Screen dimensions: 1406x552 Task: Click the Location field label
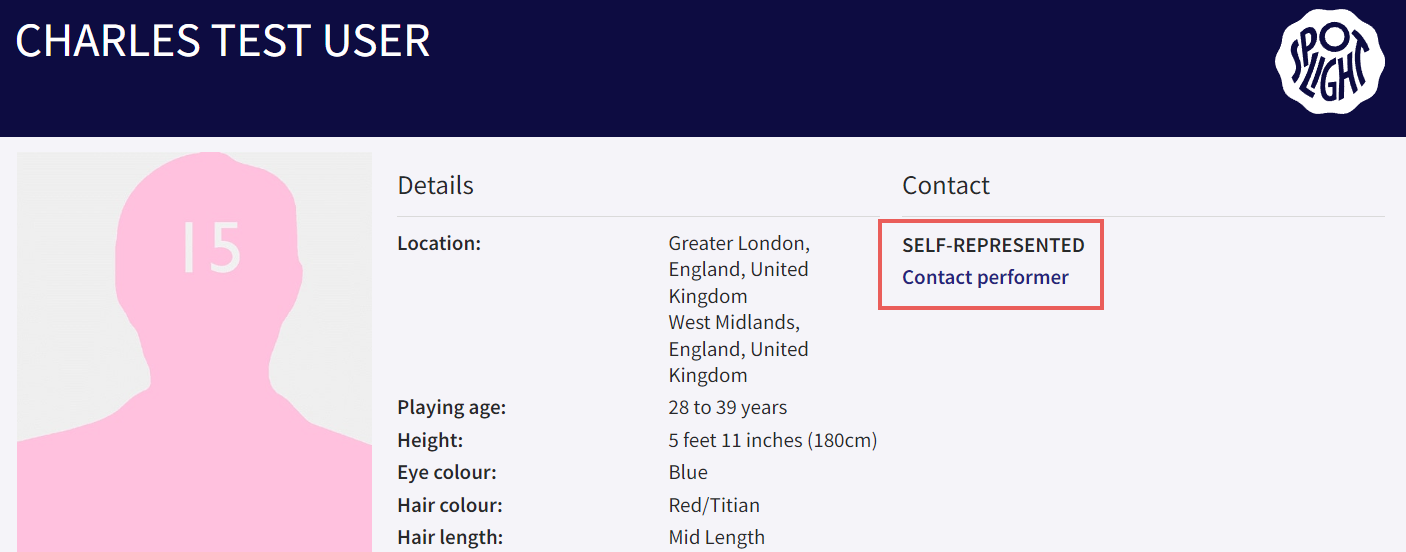[x=439, y=243]
